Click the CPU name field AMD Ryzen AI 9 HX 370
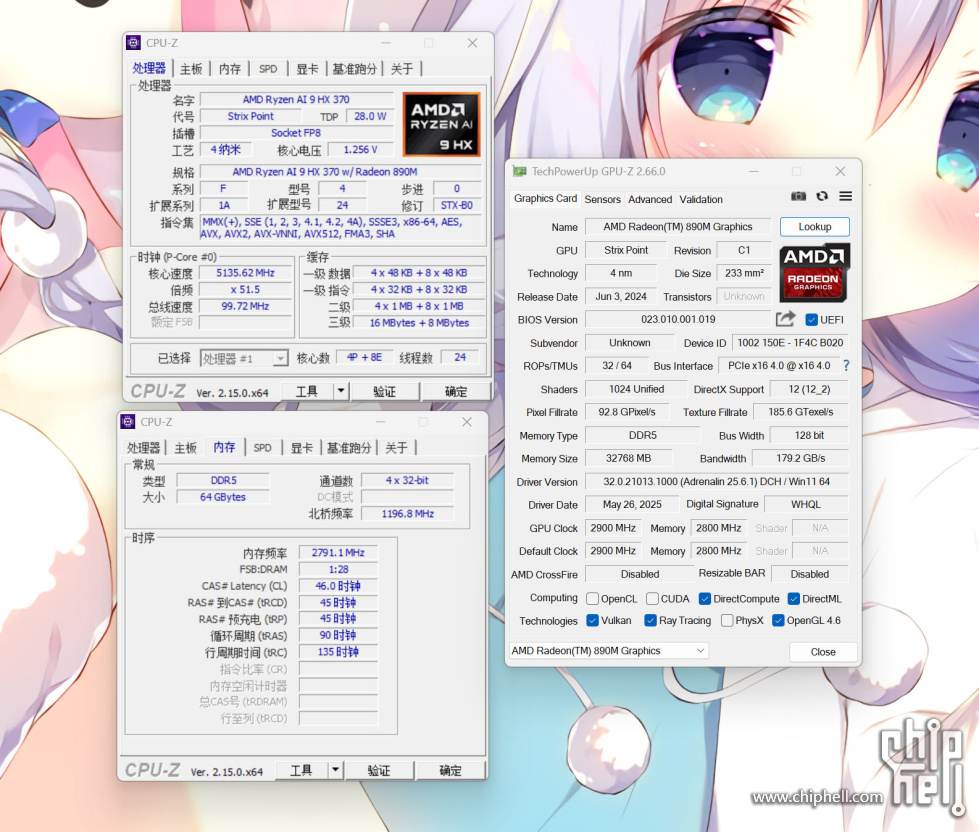 [296, 99]
